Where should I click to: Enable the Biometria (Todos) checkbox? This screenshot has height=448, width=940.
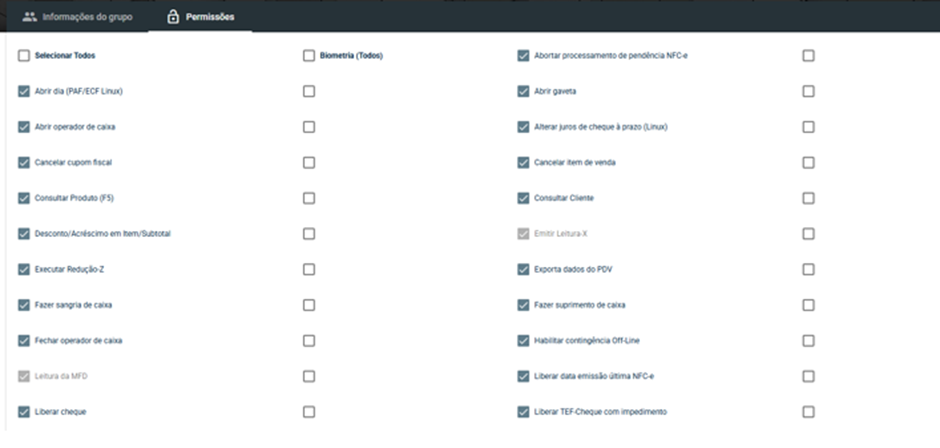click(309, 56)
